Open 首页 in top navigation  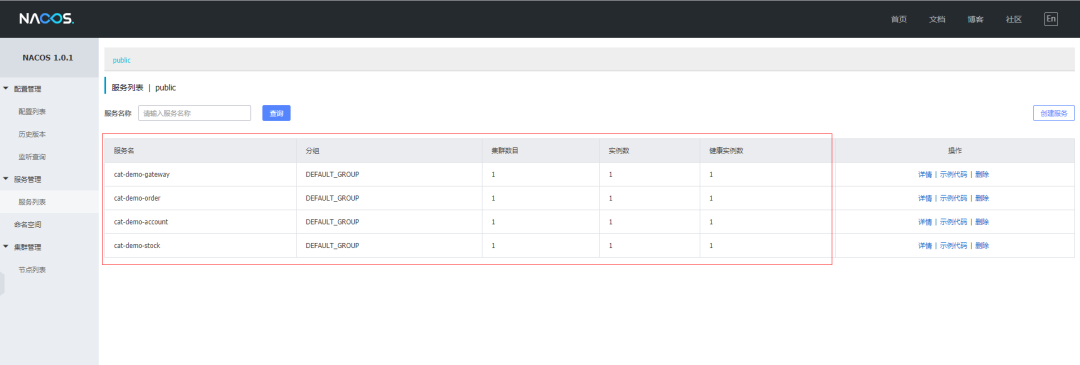tap(898, 19)
